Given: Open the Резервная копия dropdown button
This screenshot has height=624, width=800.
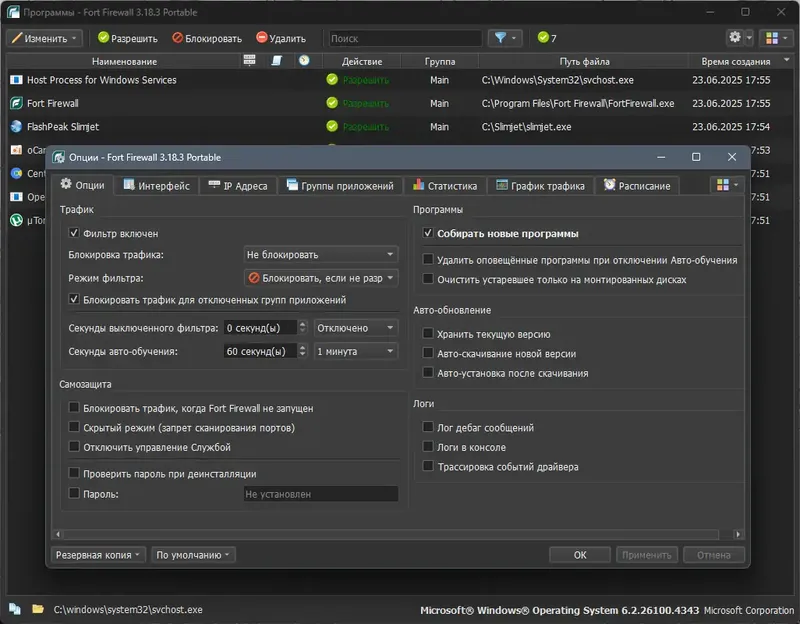Looking at the screenshot, I should (x=98, y=555).
